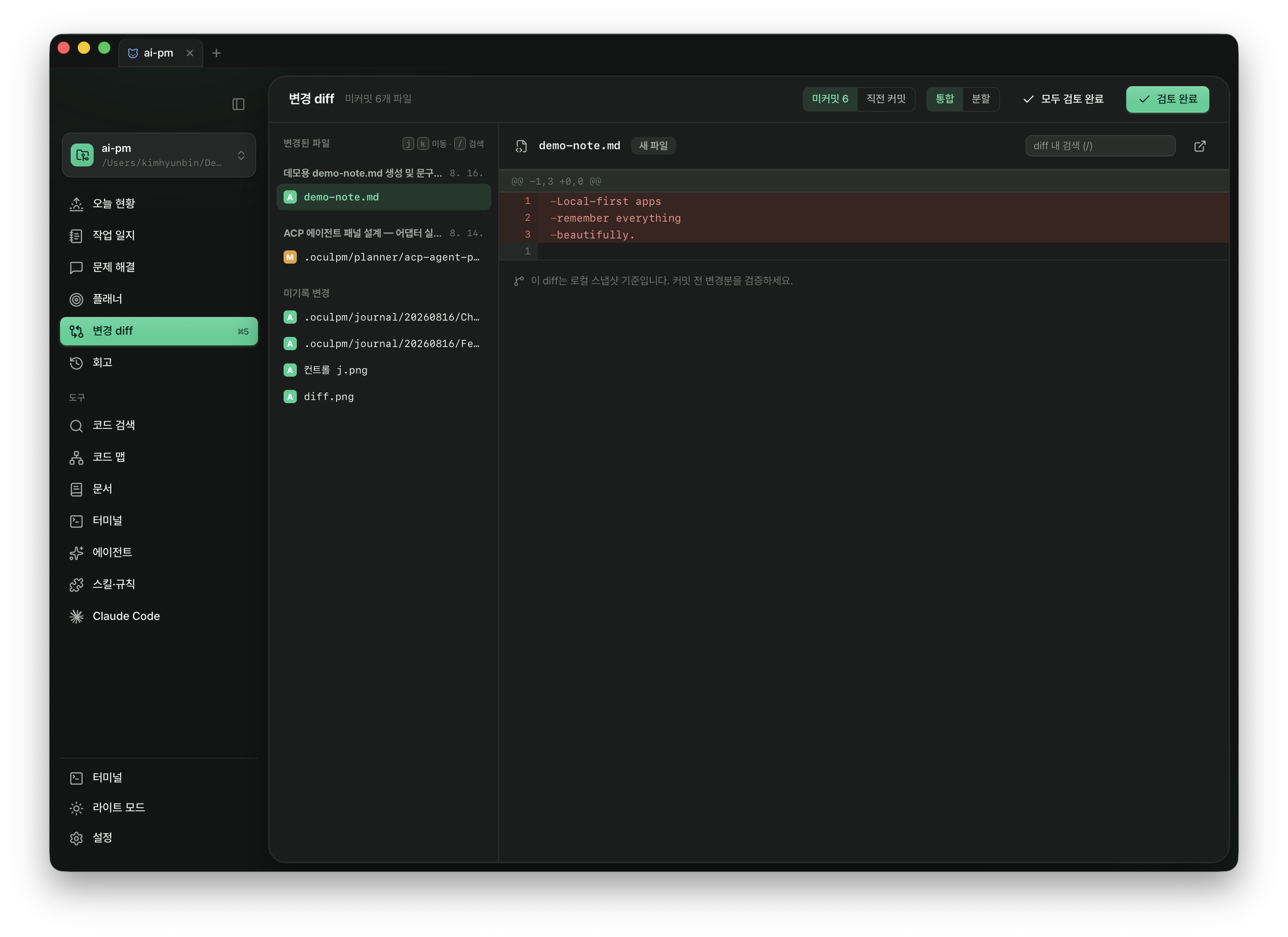This screenshot has height=937, width=1288.
Task: Open a new tab with the plus button
Action: [216, 53]
